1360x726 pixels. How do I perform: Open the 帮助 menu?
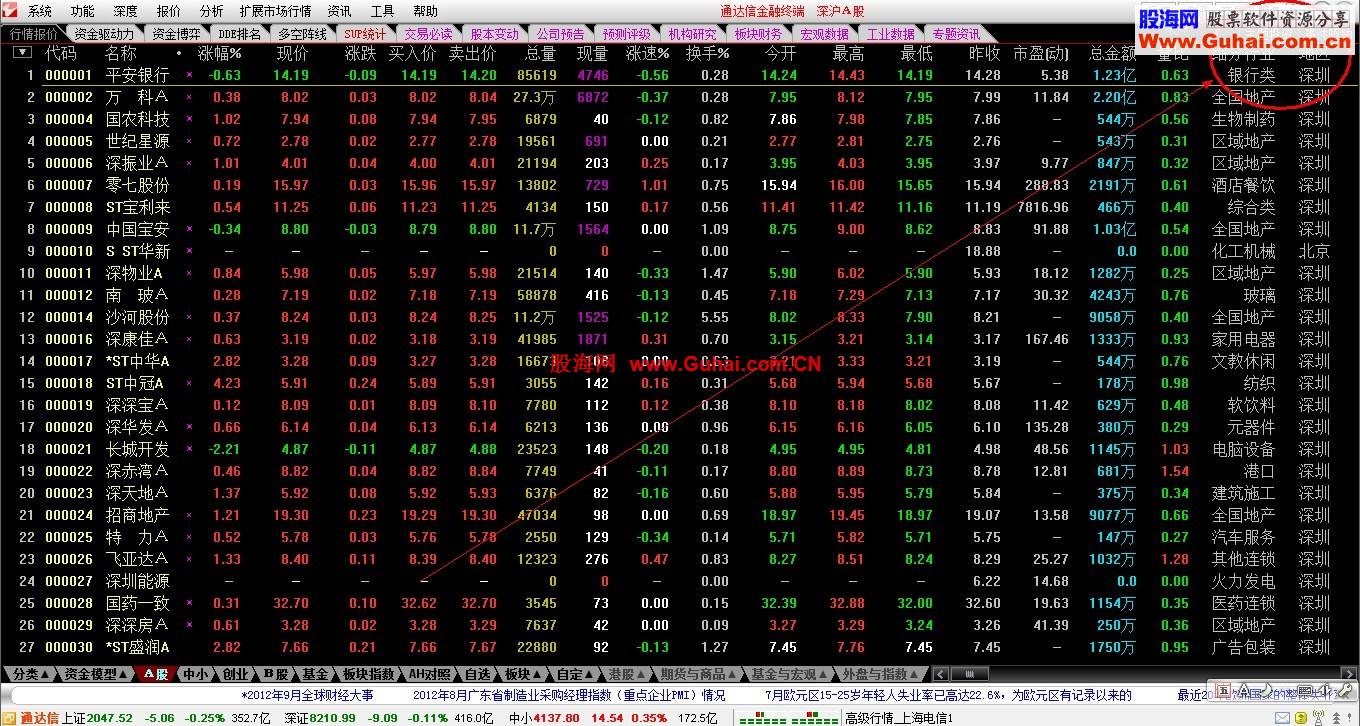425,11
